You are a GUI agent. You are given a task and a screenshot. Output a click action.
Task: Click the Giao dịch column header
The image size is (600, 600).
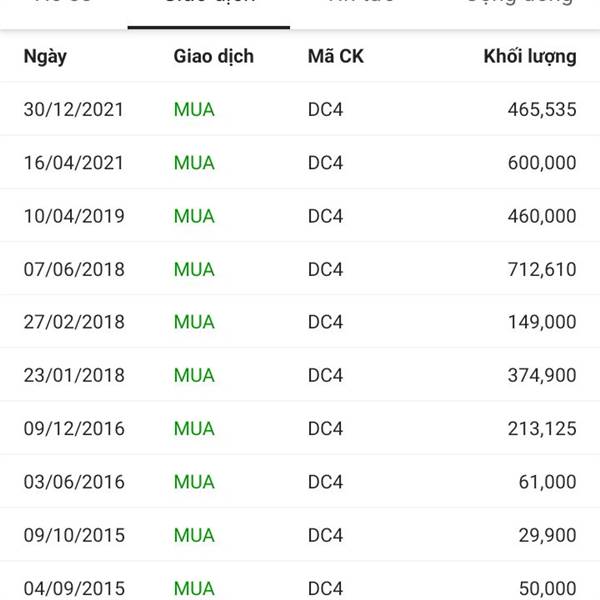[x=214, y=56]
